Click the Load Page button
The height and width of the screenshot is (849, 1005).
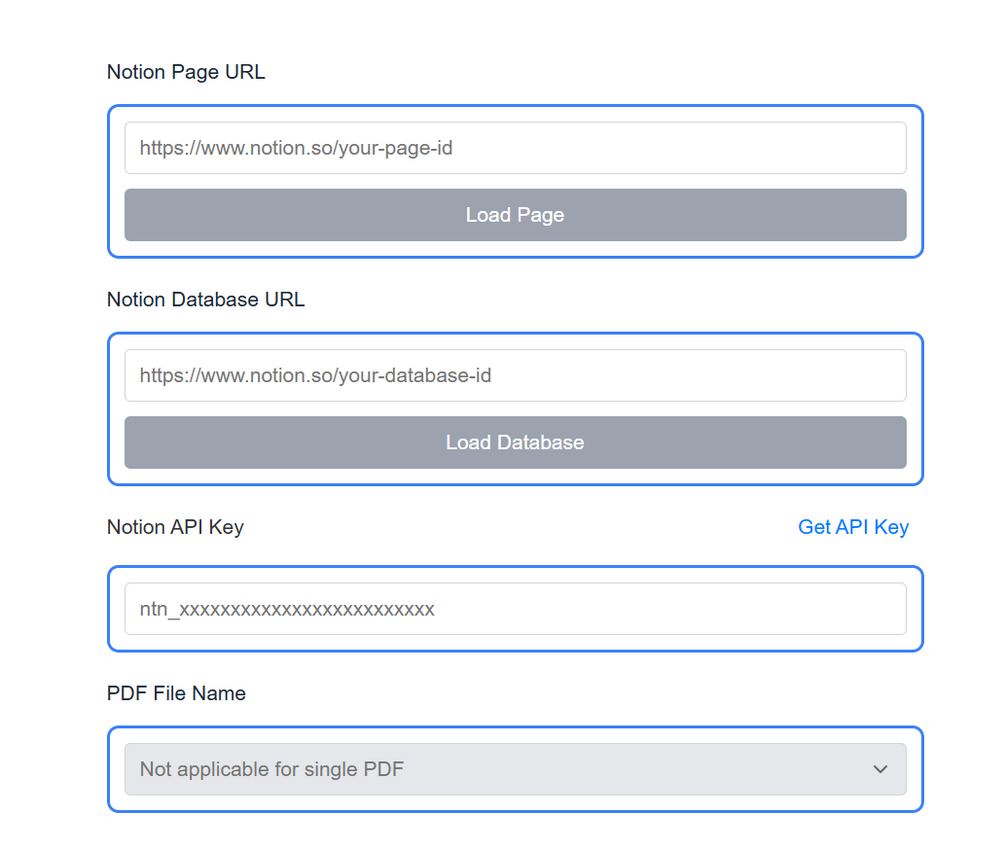(515, 214)
